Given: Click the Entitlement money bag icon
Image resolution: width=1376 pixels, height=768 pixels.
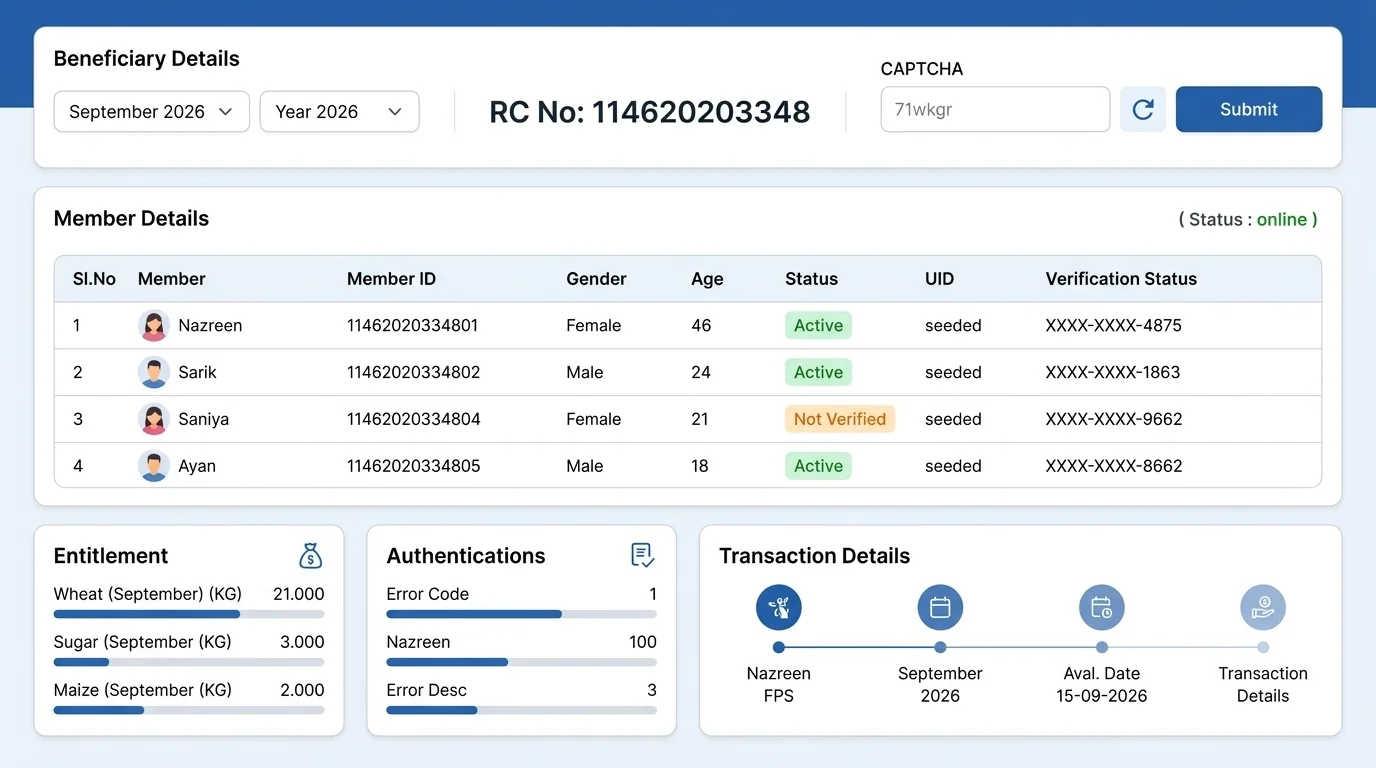Looking at the screenshot, I should tap(311, 556).
